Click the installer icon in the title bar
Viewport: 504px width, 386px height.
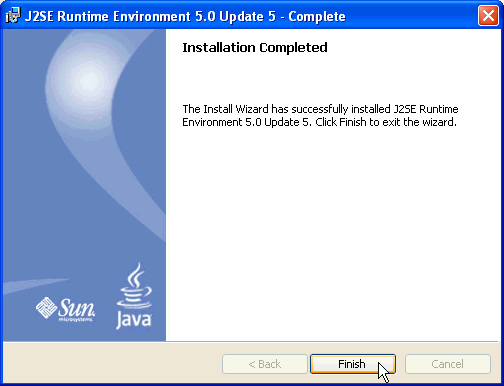pyautogui.click(x=13, y=16)
